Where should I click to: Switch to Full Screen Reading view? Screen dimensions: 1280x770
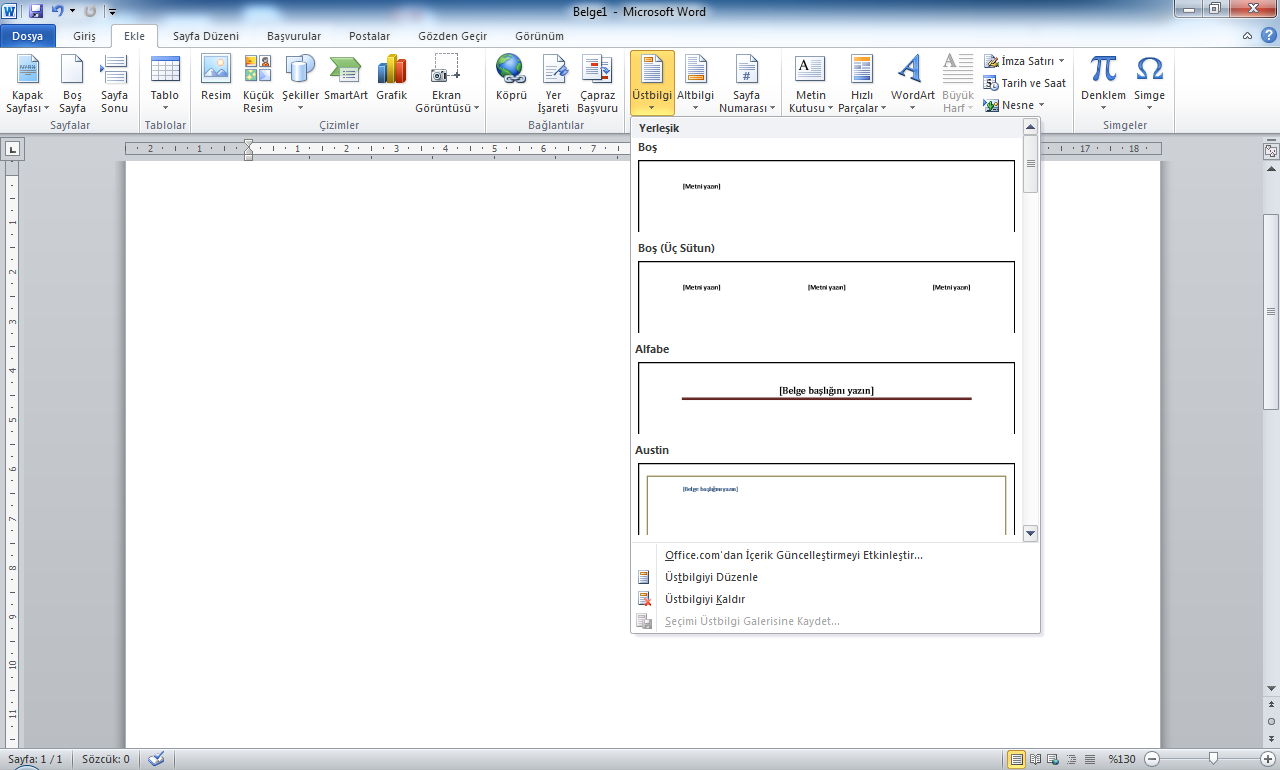click(x=1036, y=759)
